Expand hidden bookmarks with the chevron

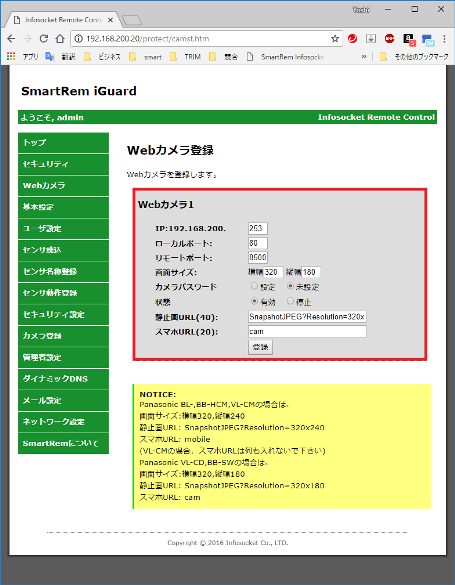pyautogui.click(x=364, y=57)
